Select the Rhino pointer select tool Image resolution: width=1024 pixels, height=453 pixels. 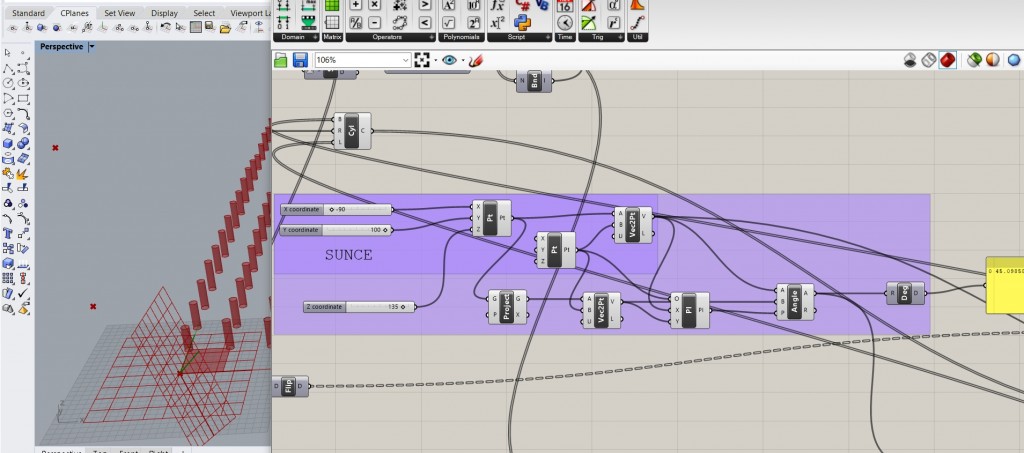click(8, 52)
